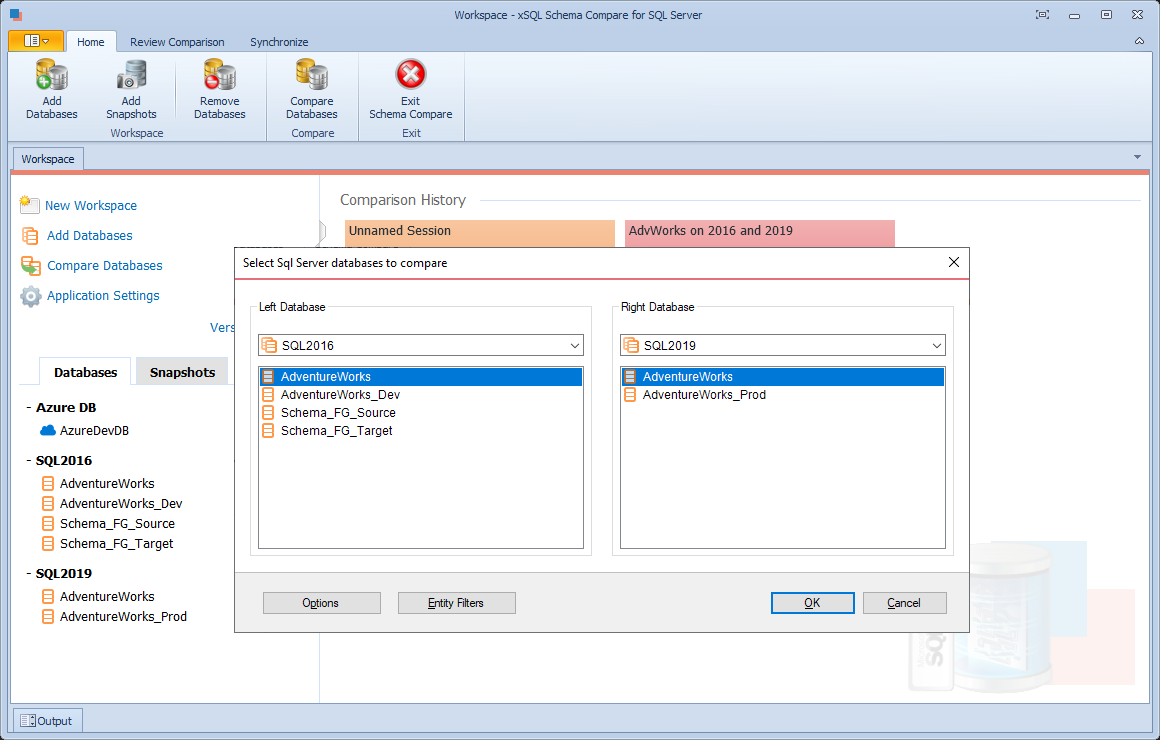Select Schema_FG_Target in the left database list
Viewport: 1160px width, 740px height.
click(338, 430)
